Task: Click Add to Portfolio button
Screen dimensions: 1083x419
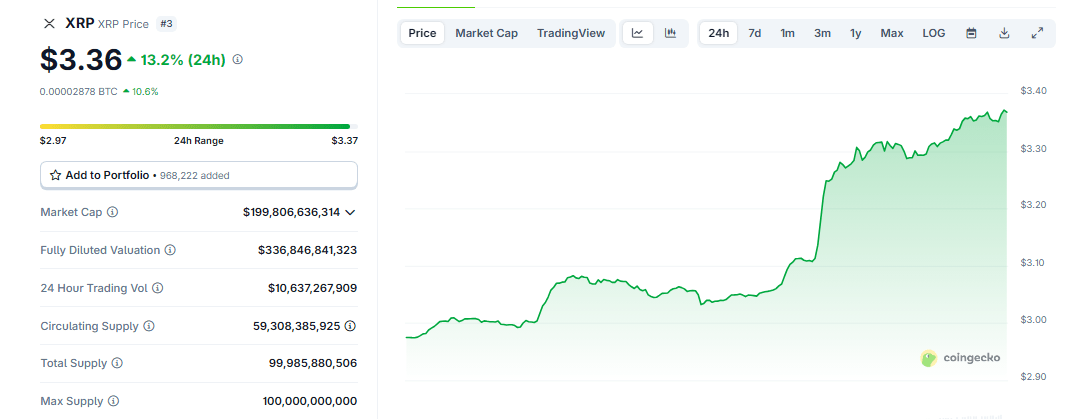Action: pyautogui.click(x=198, y=175)
